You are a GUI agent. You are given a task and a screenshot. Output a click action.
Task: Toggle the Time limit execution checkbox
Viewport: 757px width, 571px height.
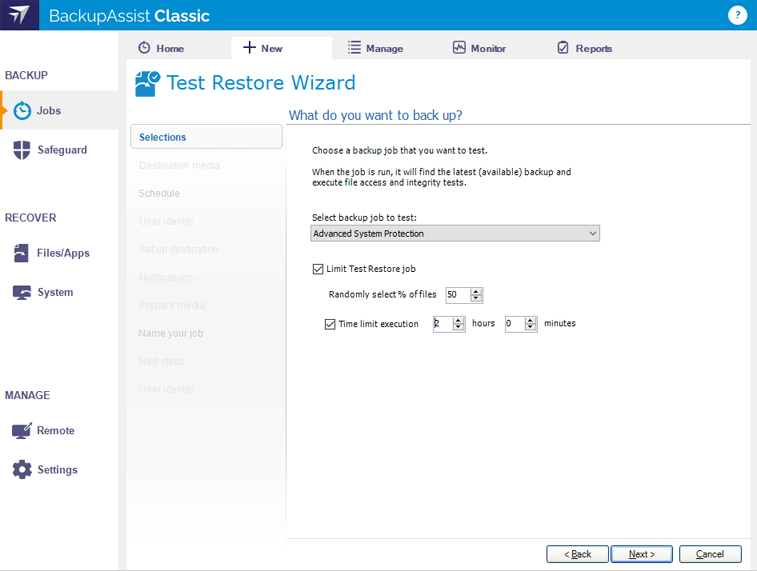coord(330,324)
